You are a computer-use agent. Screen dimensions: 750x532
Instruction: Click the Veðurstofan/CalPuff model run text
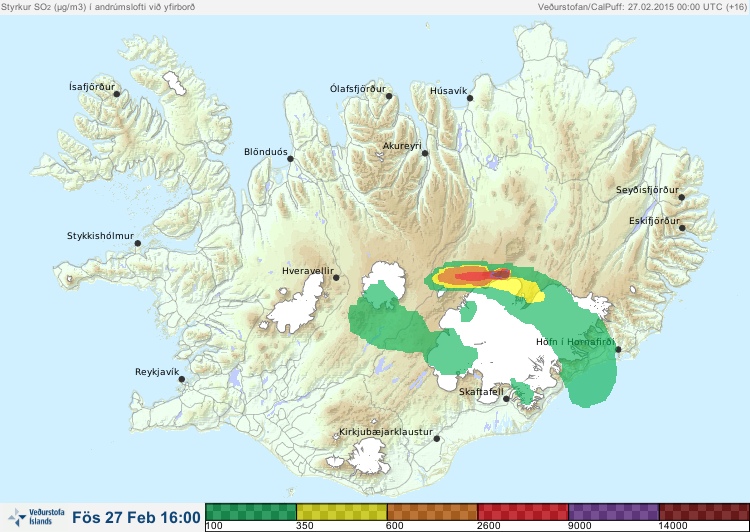[642, 7]
